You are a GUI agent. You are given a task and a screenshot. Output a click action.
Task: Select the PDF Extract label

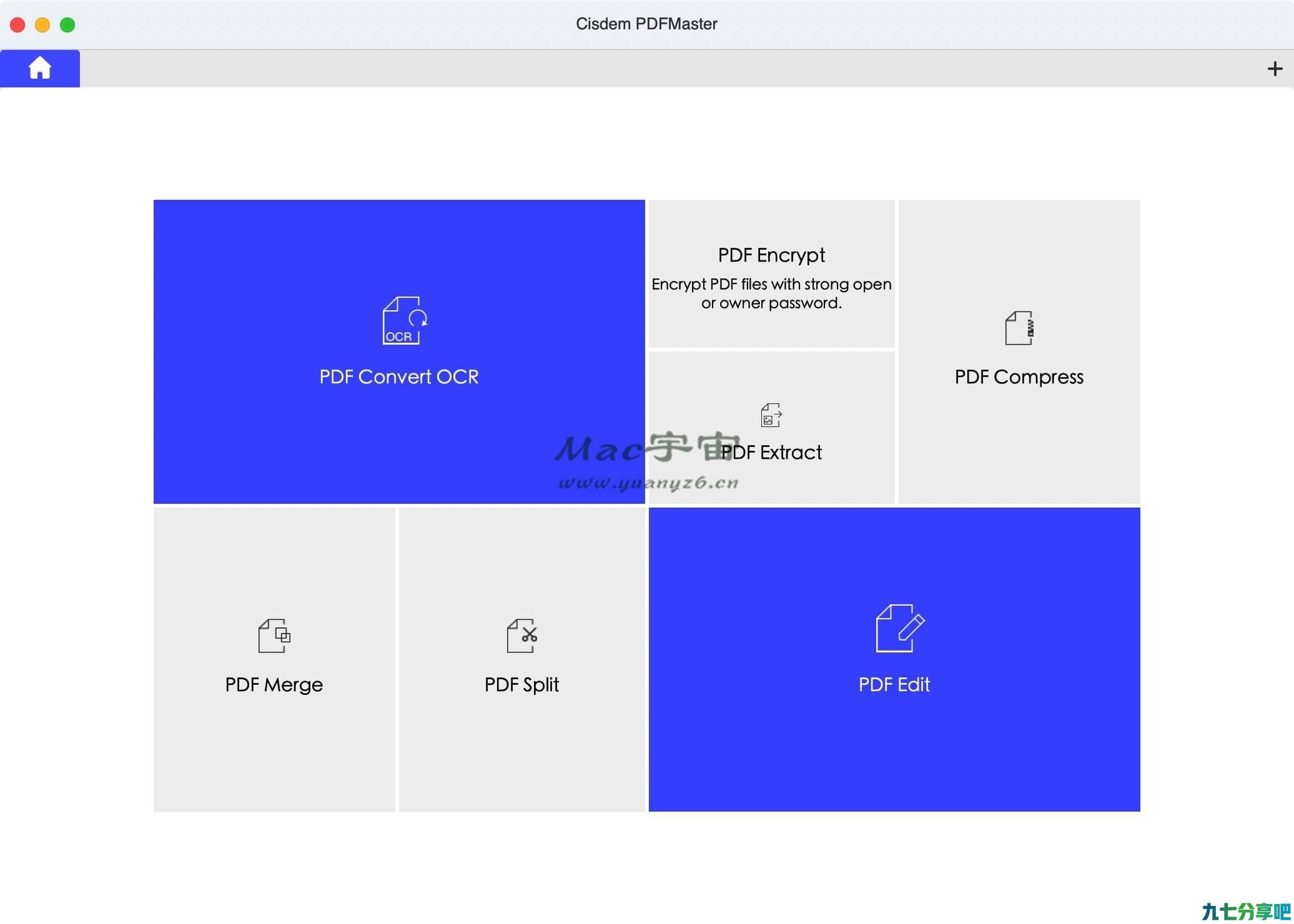pyautogui.click(x=771, y=452)
